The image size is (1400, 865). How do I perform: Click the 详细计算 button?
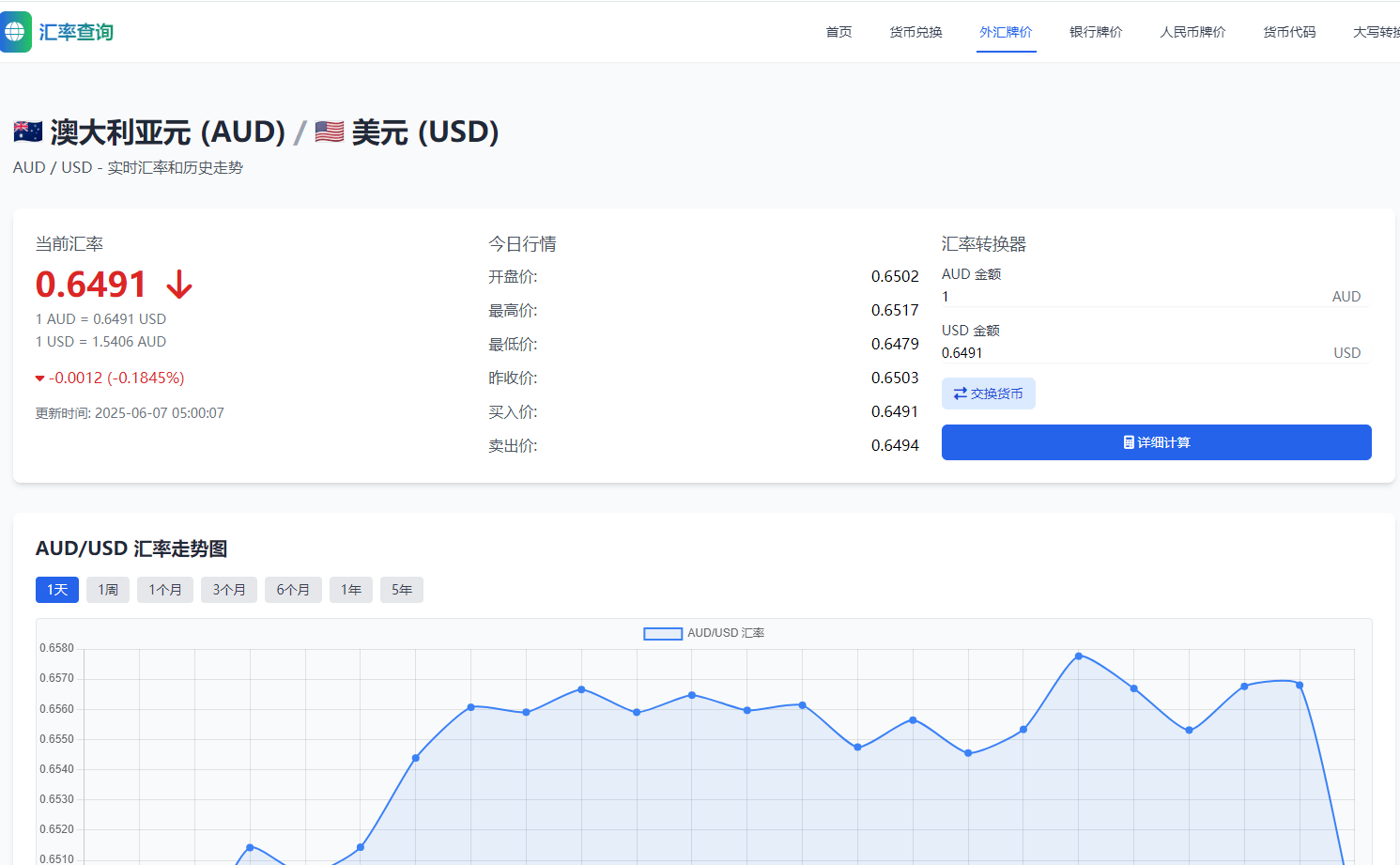(1156, 442)
